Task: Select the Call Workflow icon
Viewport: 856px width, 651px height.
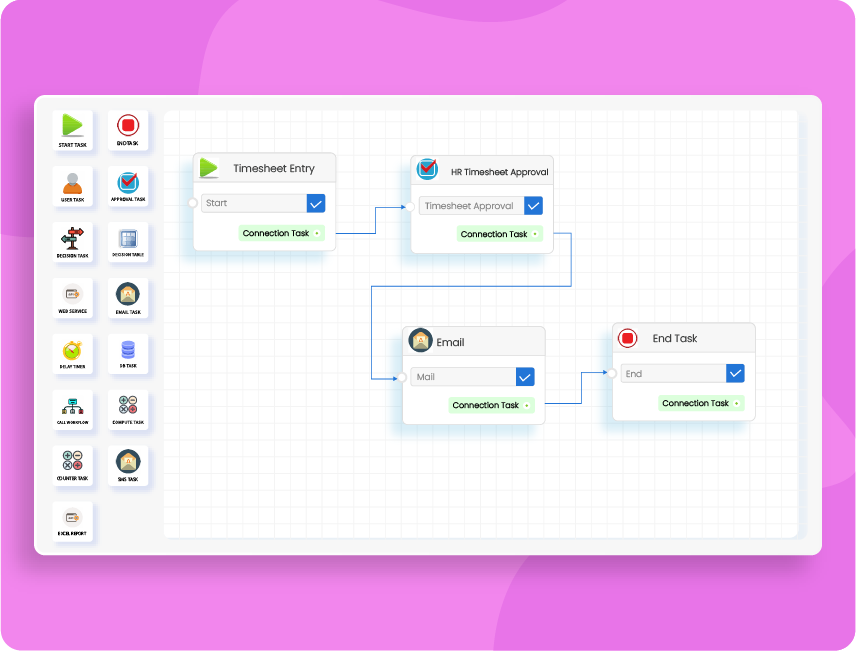Action: [x=73, y=407]
